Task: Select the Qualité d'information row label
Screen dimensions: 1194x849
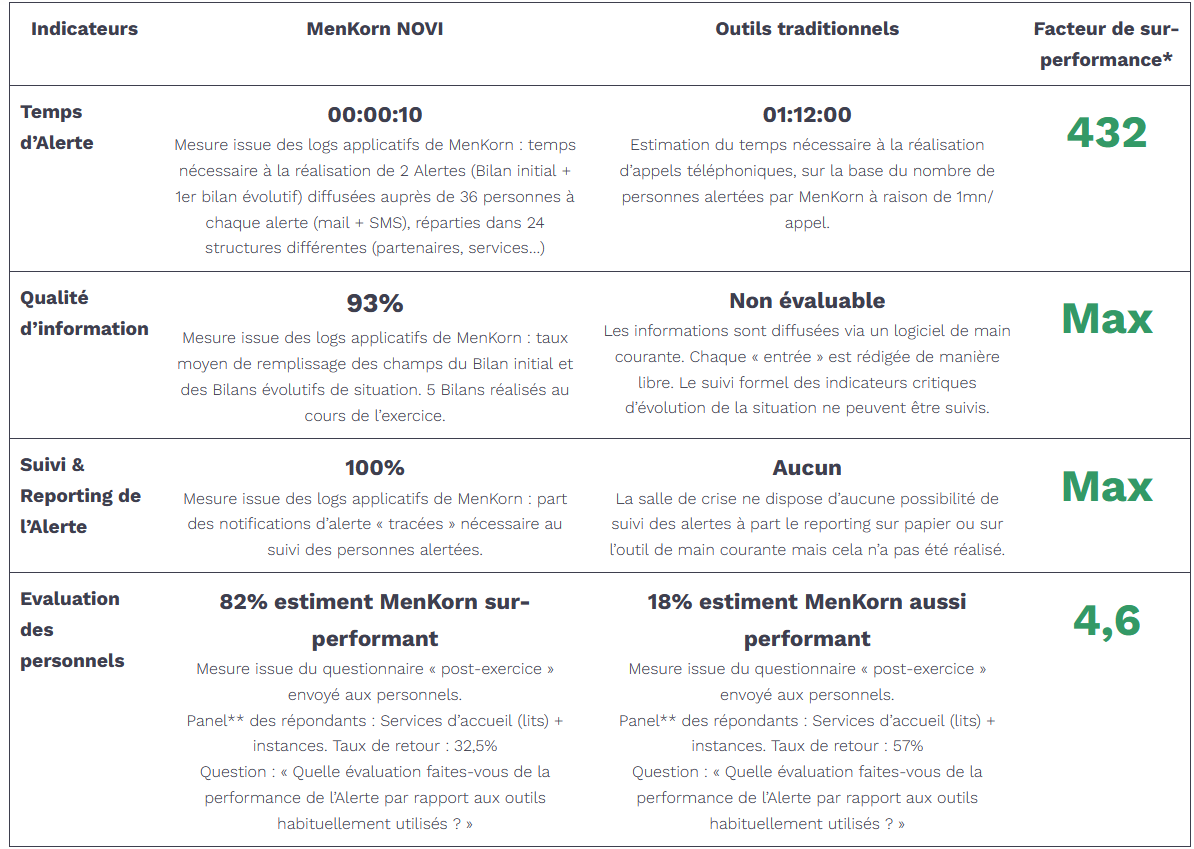Action: (x=84, y=313)
